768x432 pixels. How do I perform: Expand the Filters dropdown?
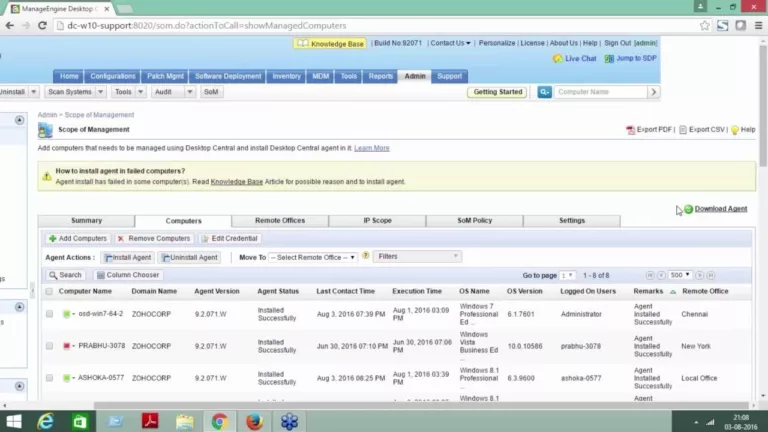click(417, 256)
